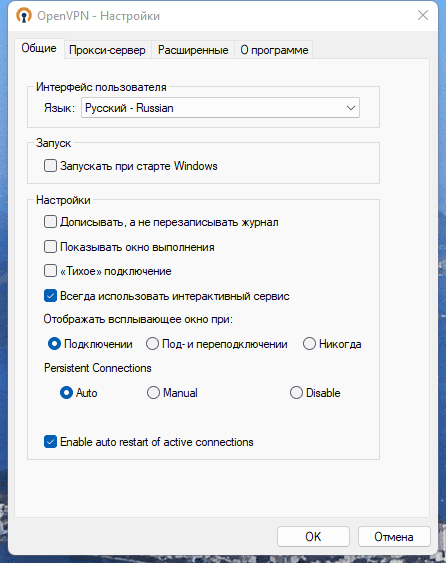Switch to the Общие tab
Image resolution: width=446 pixels, height=563 pixels.
(39, 48)
